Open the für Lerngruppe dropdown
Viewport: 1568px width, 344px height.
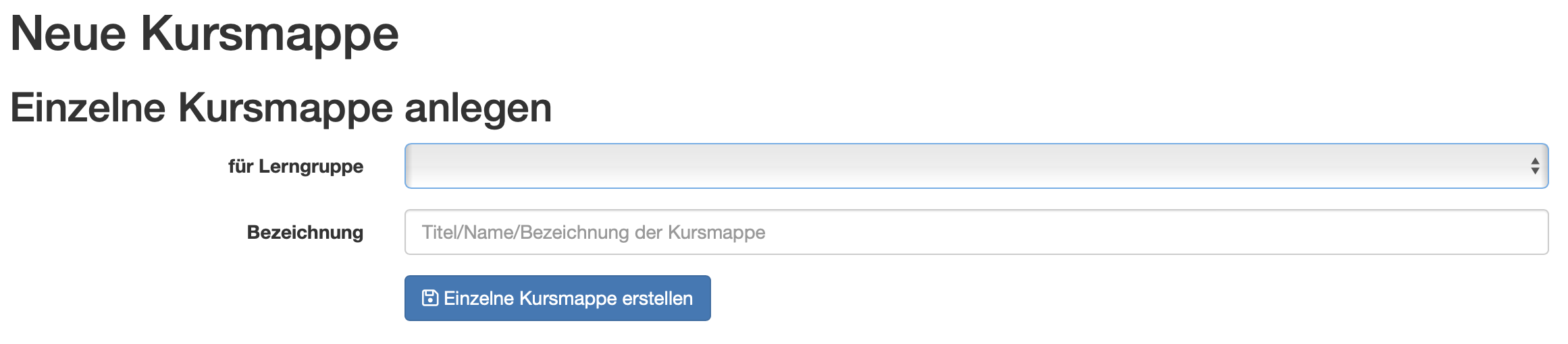[975, 166]
